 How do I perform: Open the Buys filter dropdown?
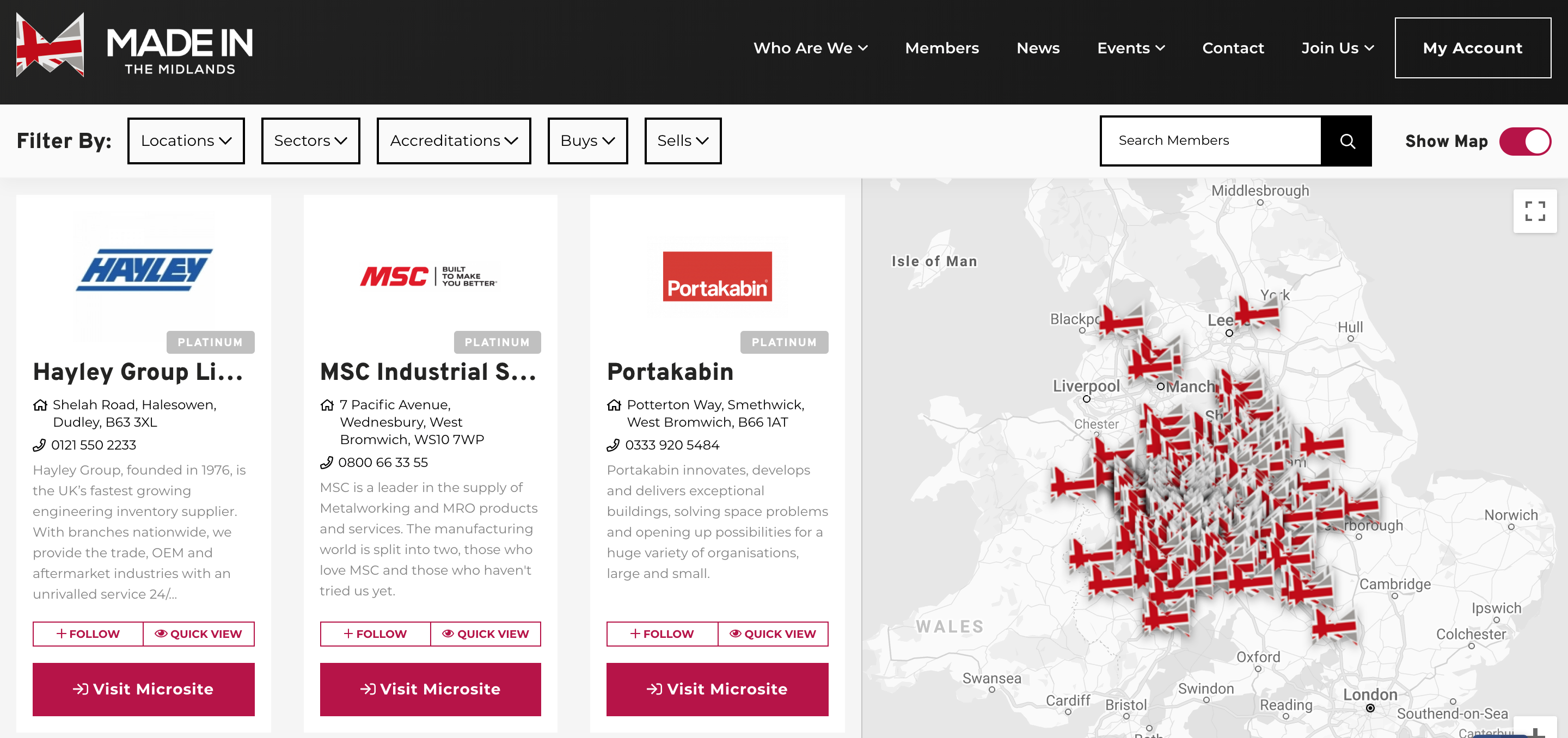[587, 141]
